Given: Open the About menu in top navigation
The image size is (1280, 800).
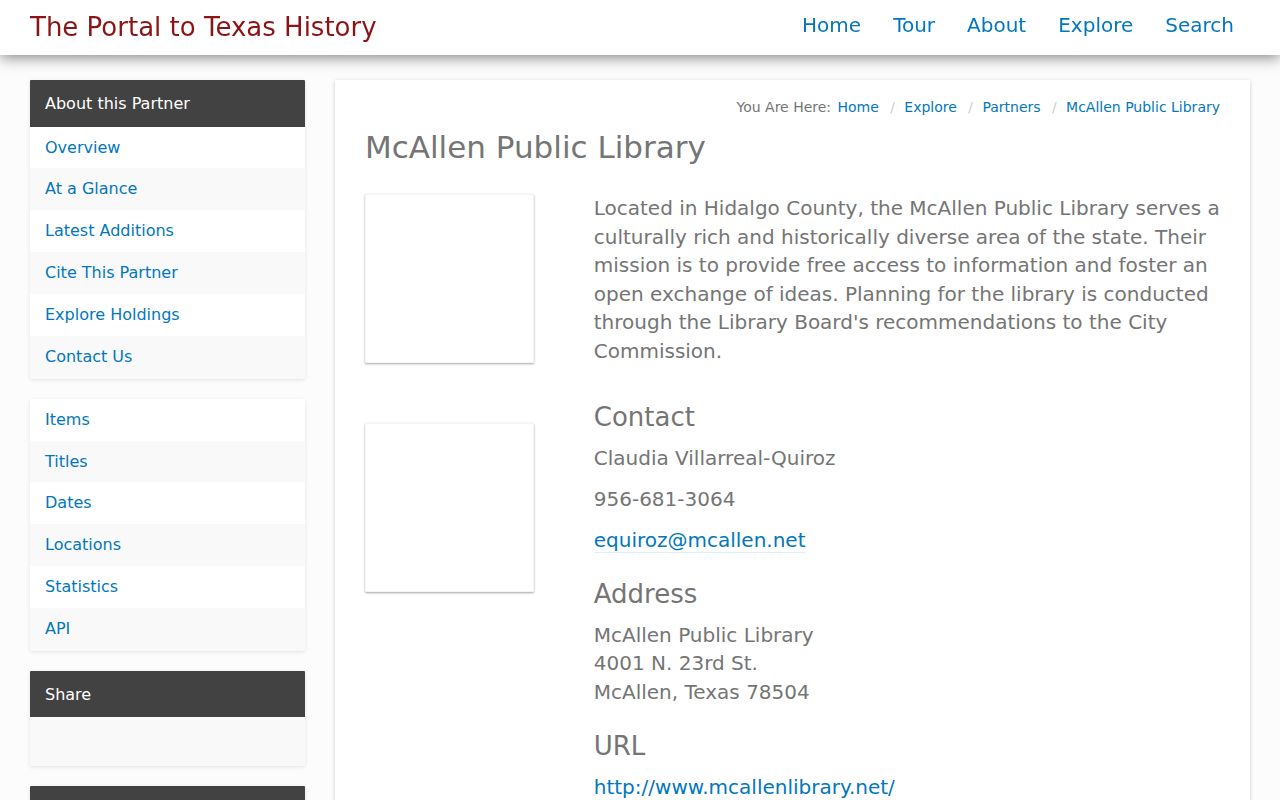Looking at the screenshot, I should (x=996, y=25).
